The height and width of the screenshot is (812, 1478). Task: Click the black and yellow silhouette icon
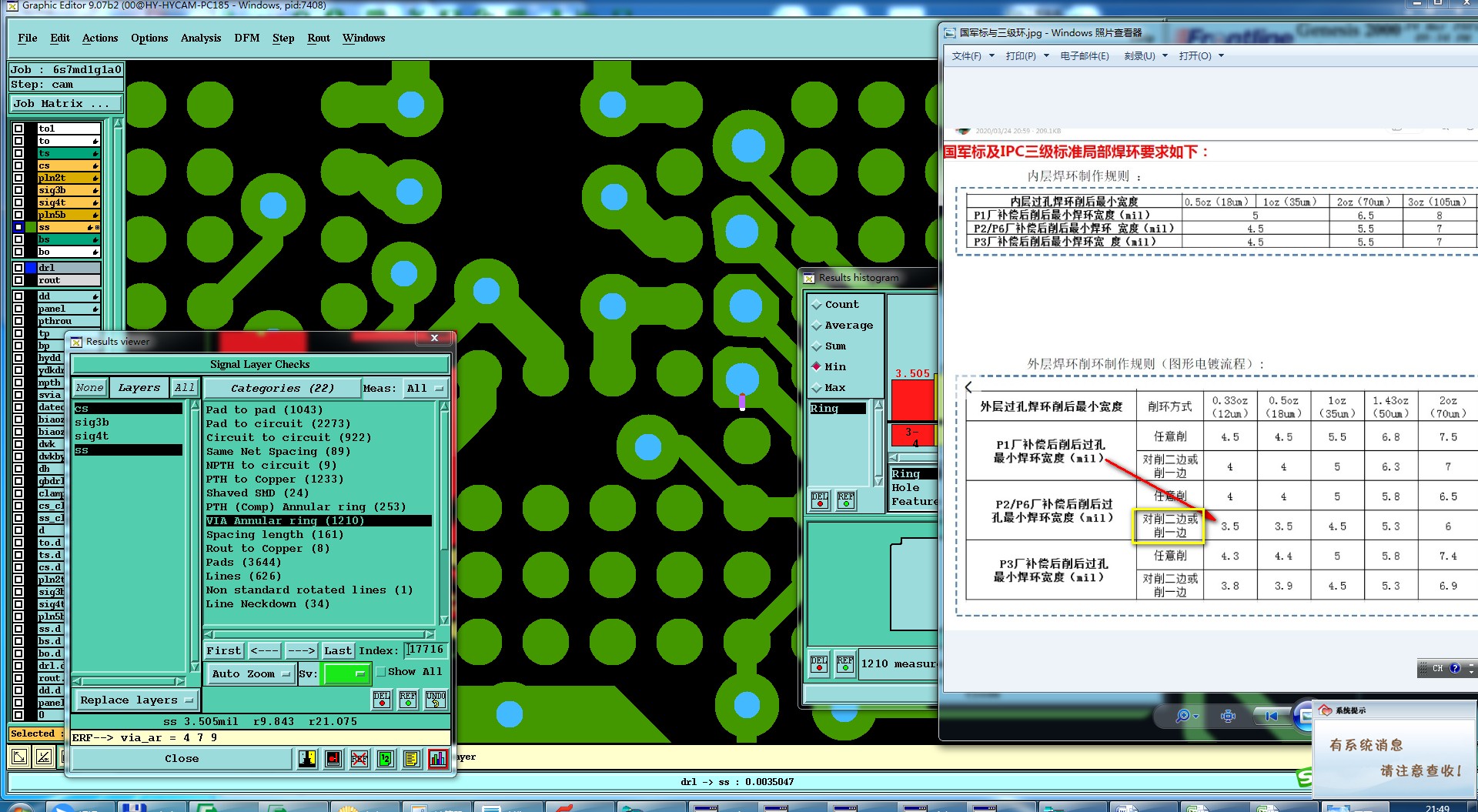point(306,759)
